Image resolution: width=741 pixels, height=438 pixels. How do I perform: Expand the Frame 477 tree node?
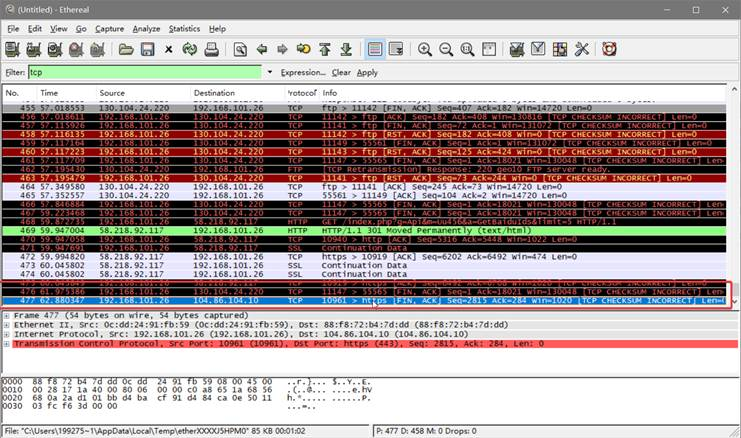pos(7,316)
